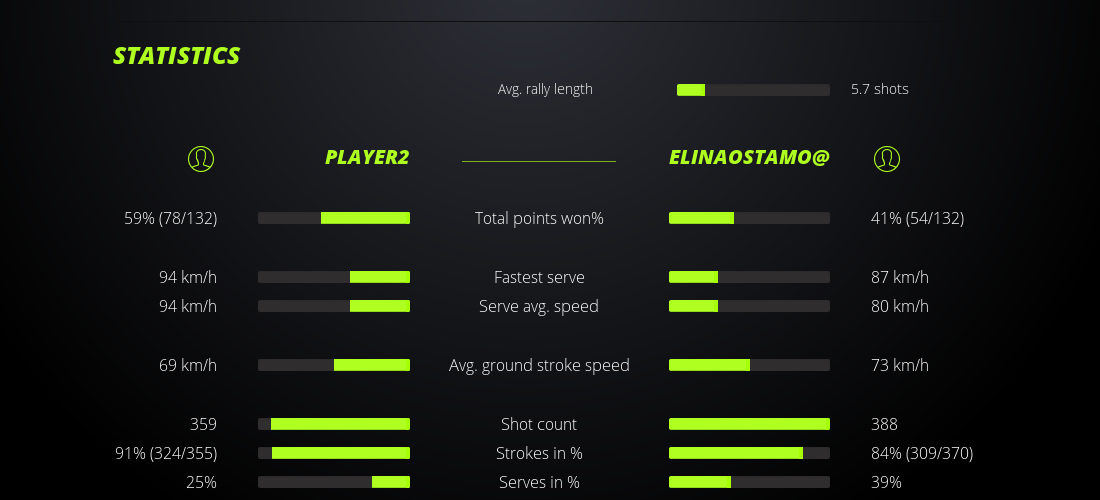The height and width of the screenshot is (500, 1100).
Task: Click PLAYER2's Total points won bar
Action: click(334, 218)
